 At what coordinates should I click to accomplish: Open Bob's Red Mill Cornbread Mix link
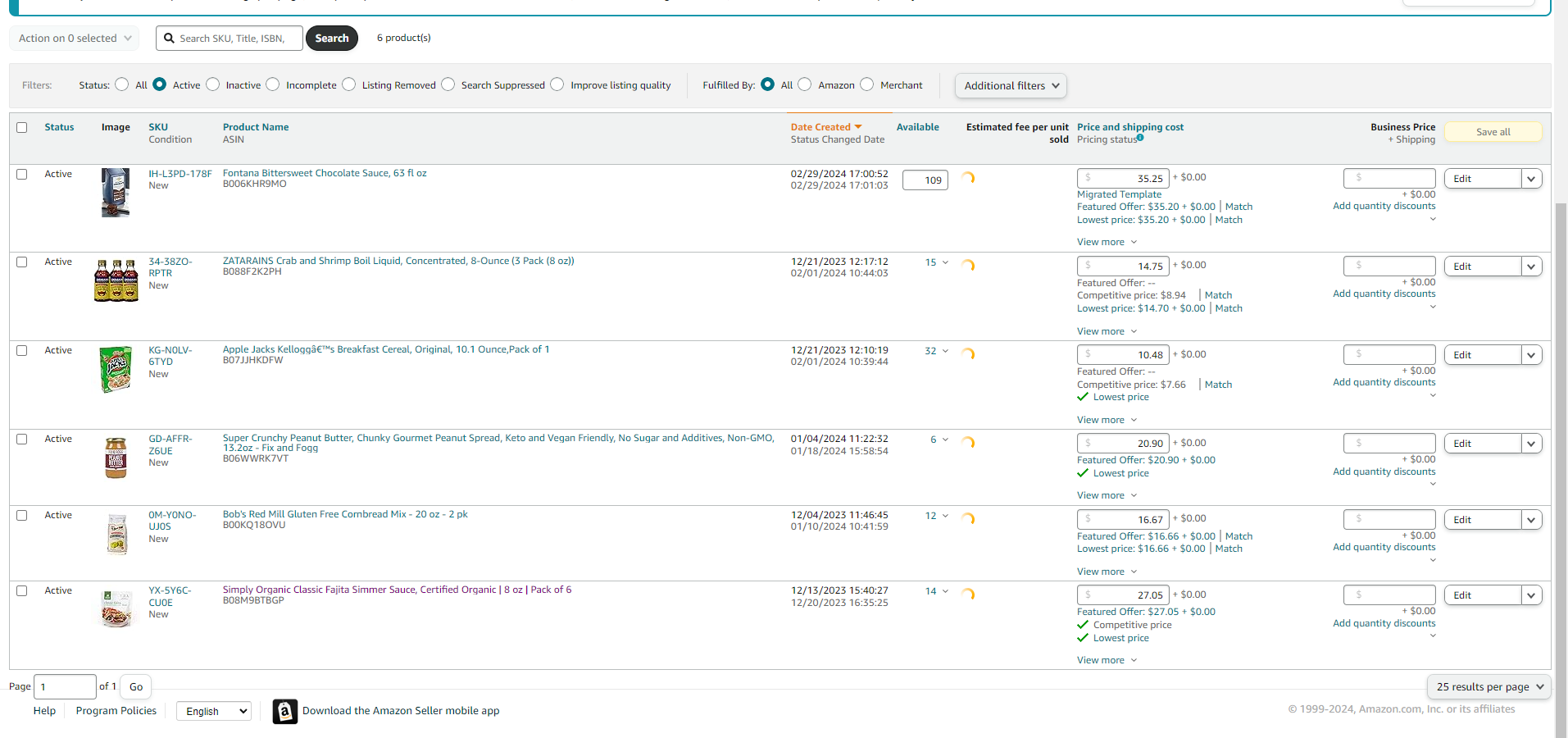pyautogui.click(x=345, y=514)
